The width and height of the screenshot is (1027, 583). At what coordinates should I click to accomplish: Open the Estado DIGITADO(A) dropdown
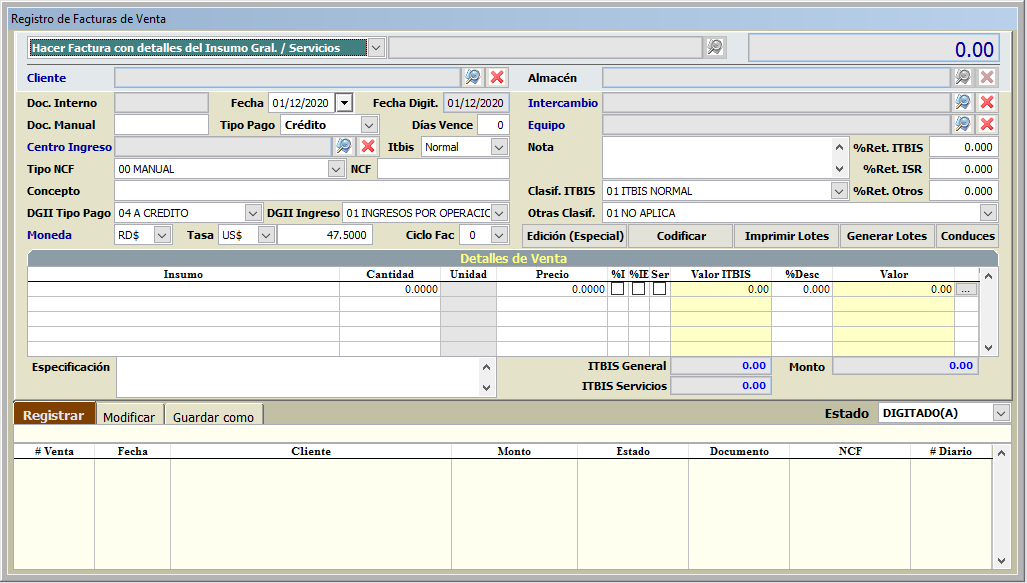(1001, 413)
